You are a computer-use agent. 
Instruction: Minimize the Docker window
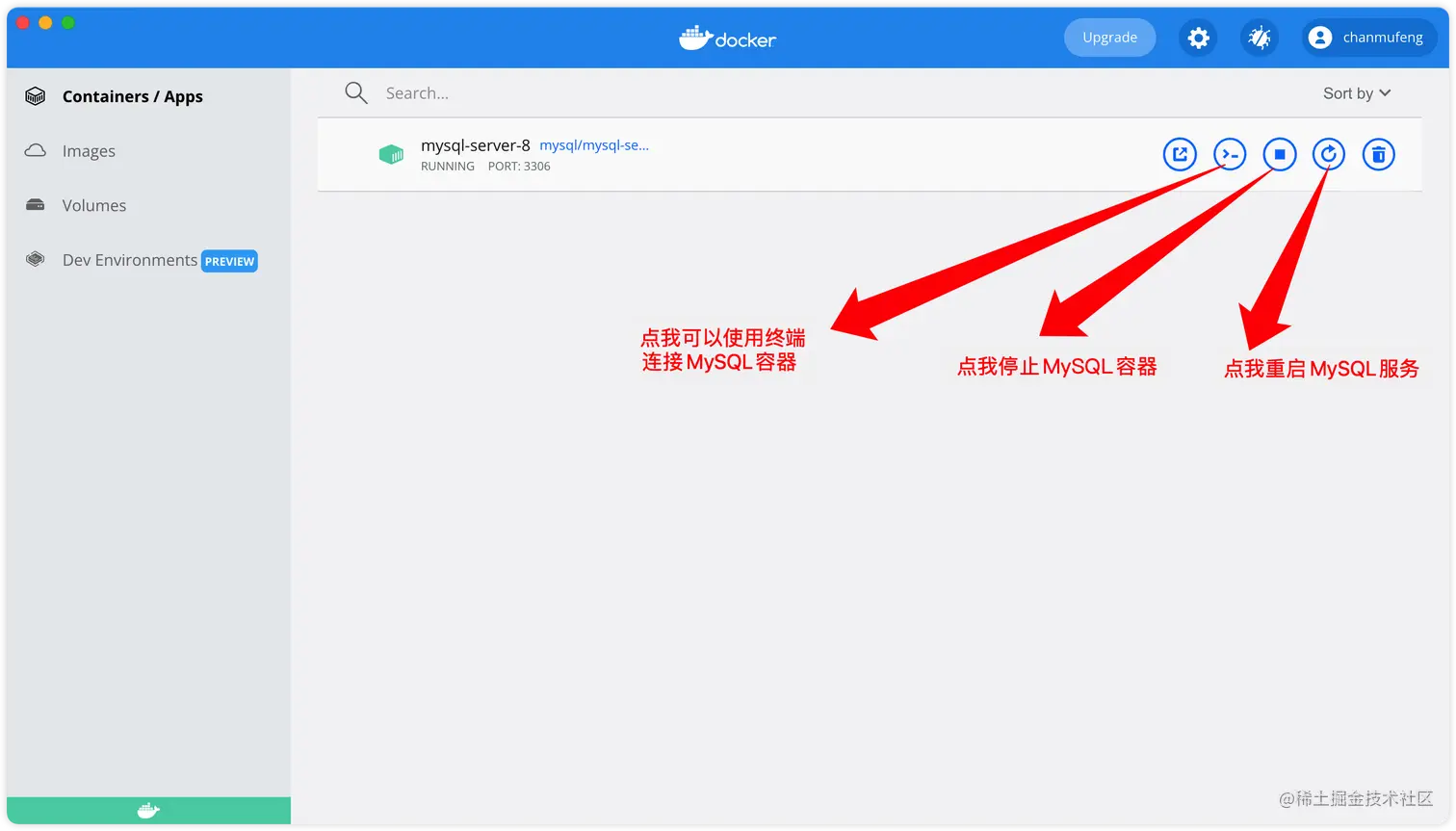(45, 22)
